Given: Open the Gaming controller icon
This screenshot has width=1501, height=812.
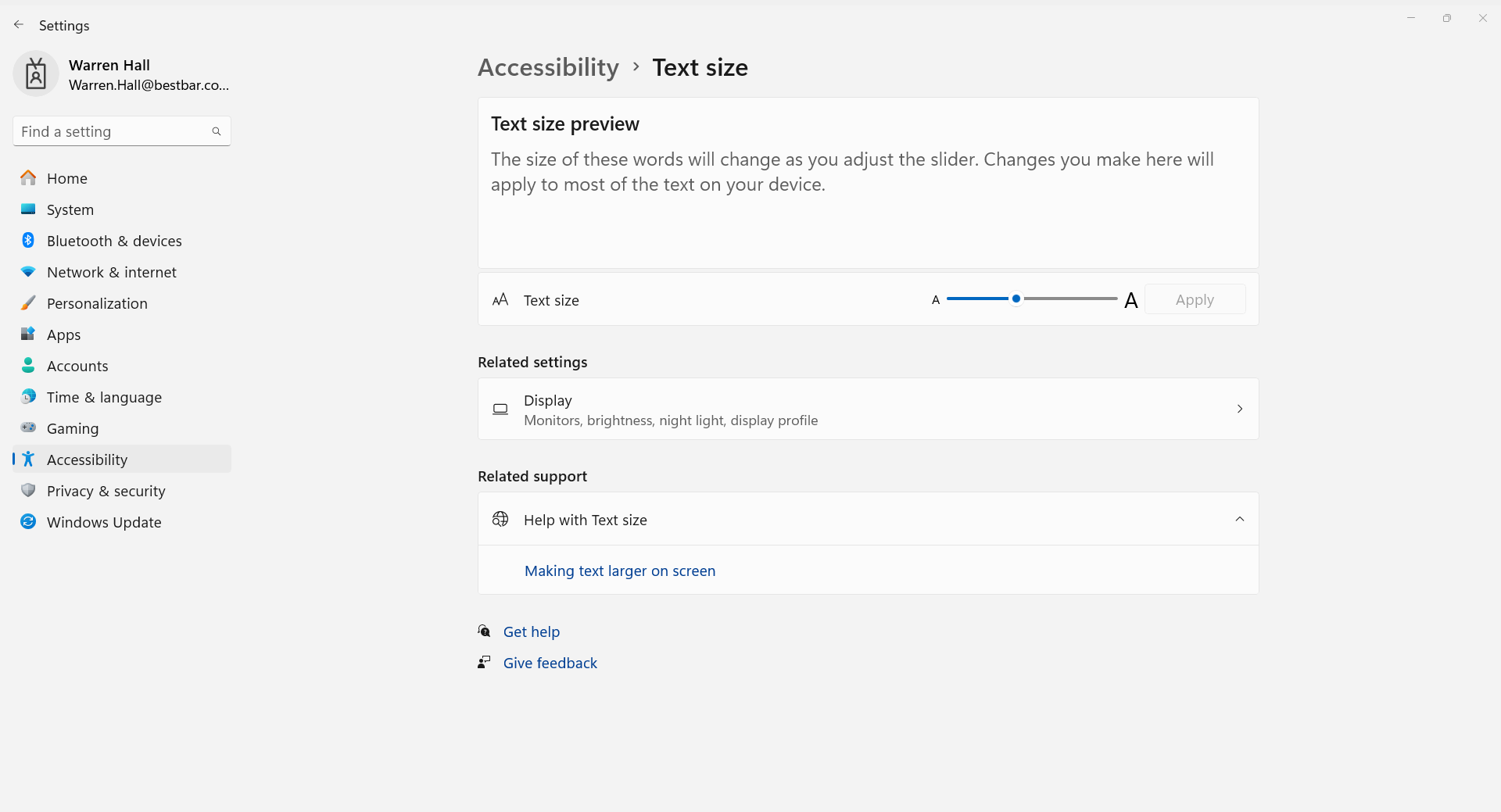Looking at the screenshot, I should (28, 427).
